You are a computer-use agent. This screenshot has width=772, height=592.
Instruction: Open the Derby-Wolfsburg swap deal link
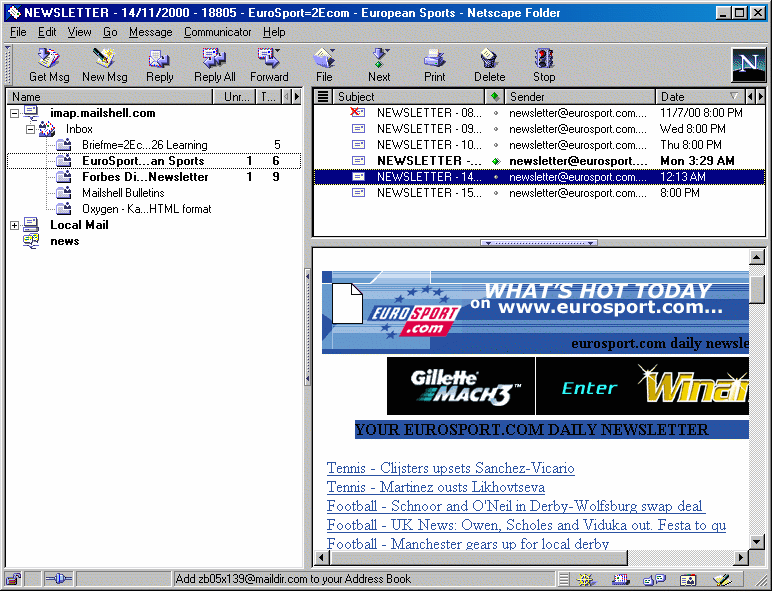[516, 506]
